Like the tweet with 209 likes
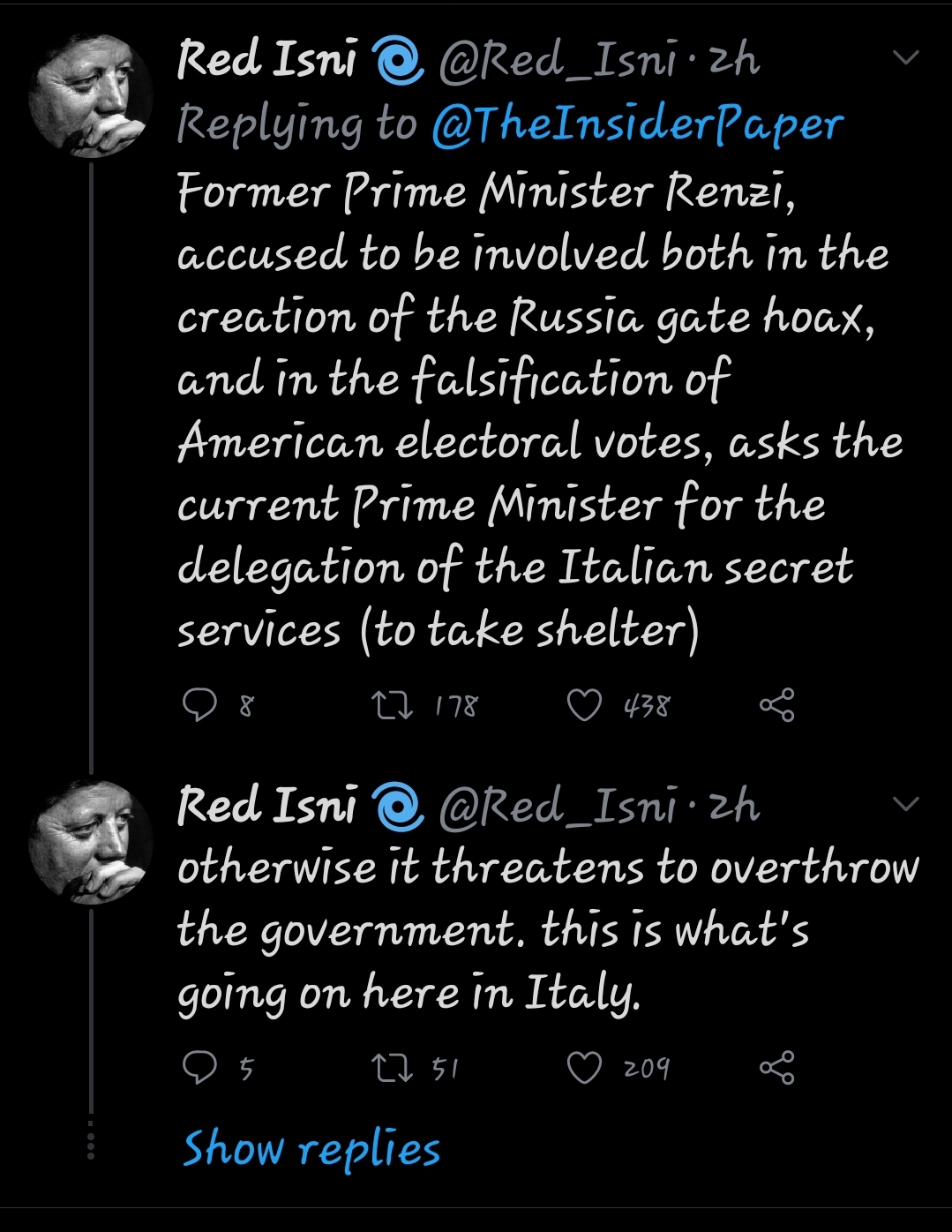 pyautogui.click(x=583, y=1068)
